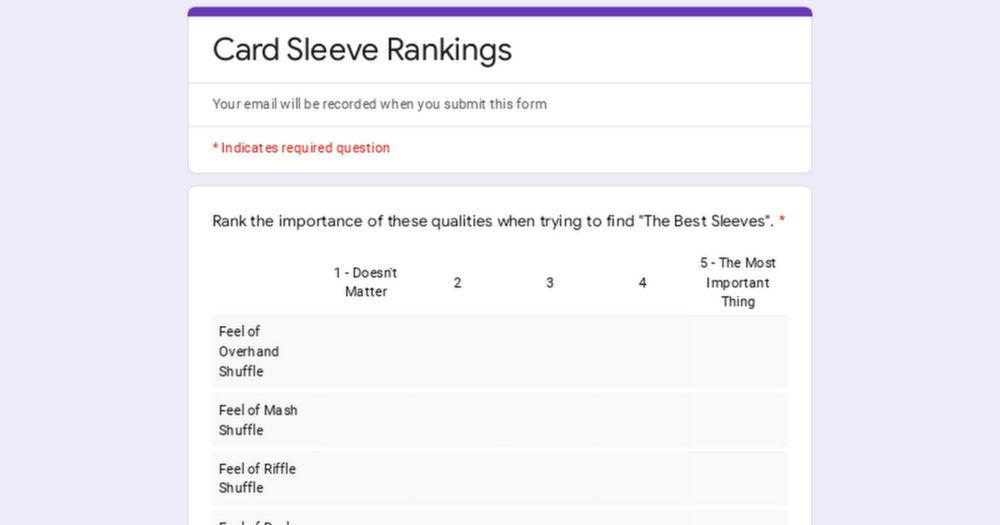Rate Feel of Mash Shuffle as 2
This screenshot has height=525, width=1000.
pos(457,420)
